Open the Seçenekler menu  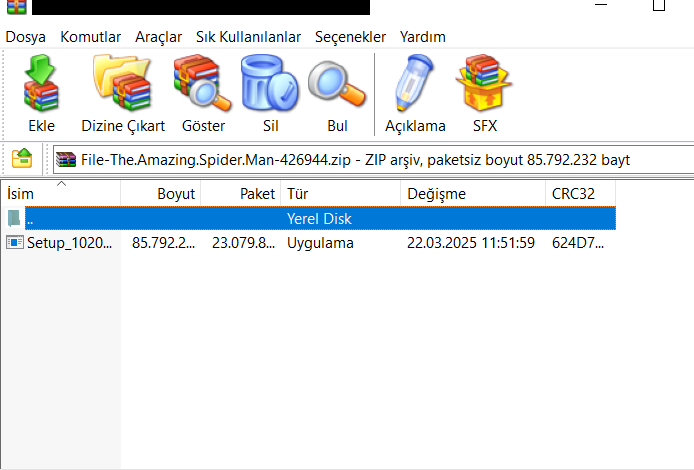(350, 37)
